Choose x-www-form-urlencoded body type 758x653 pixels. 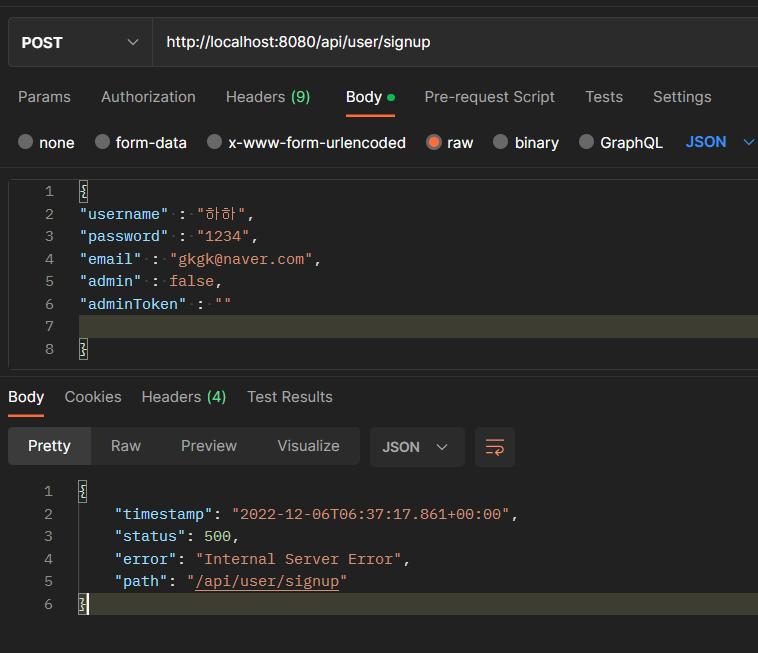coord(215,142)
